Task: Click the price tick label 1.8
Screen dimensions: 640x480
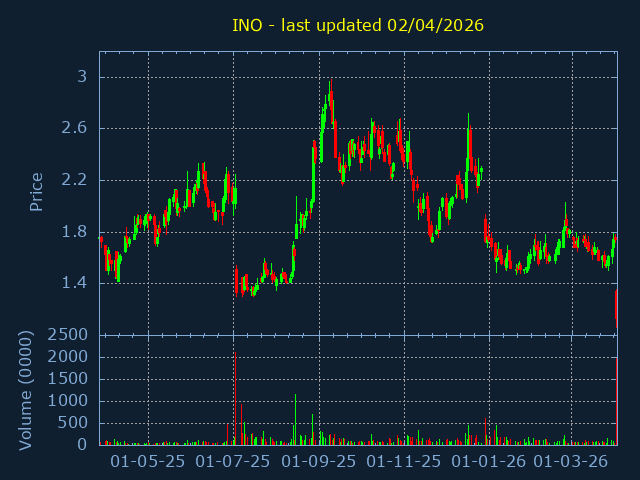Action: 76,232
